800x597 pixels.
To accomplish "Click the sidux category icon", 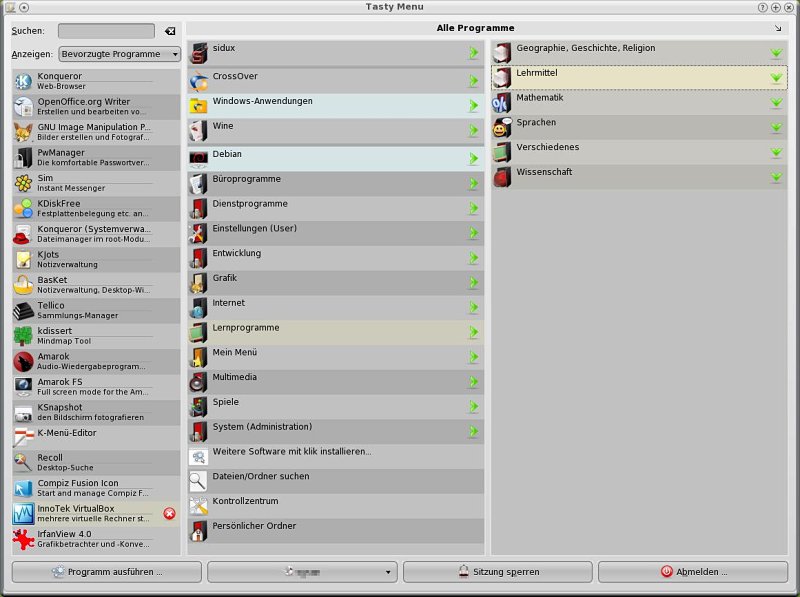I will (x=198, y=53).
